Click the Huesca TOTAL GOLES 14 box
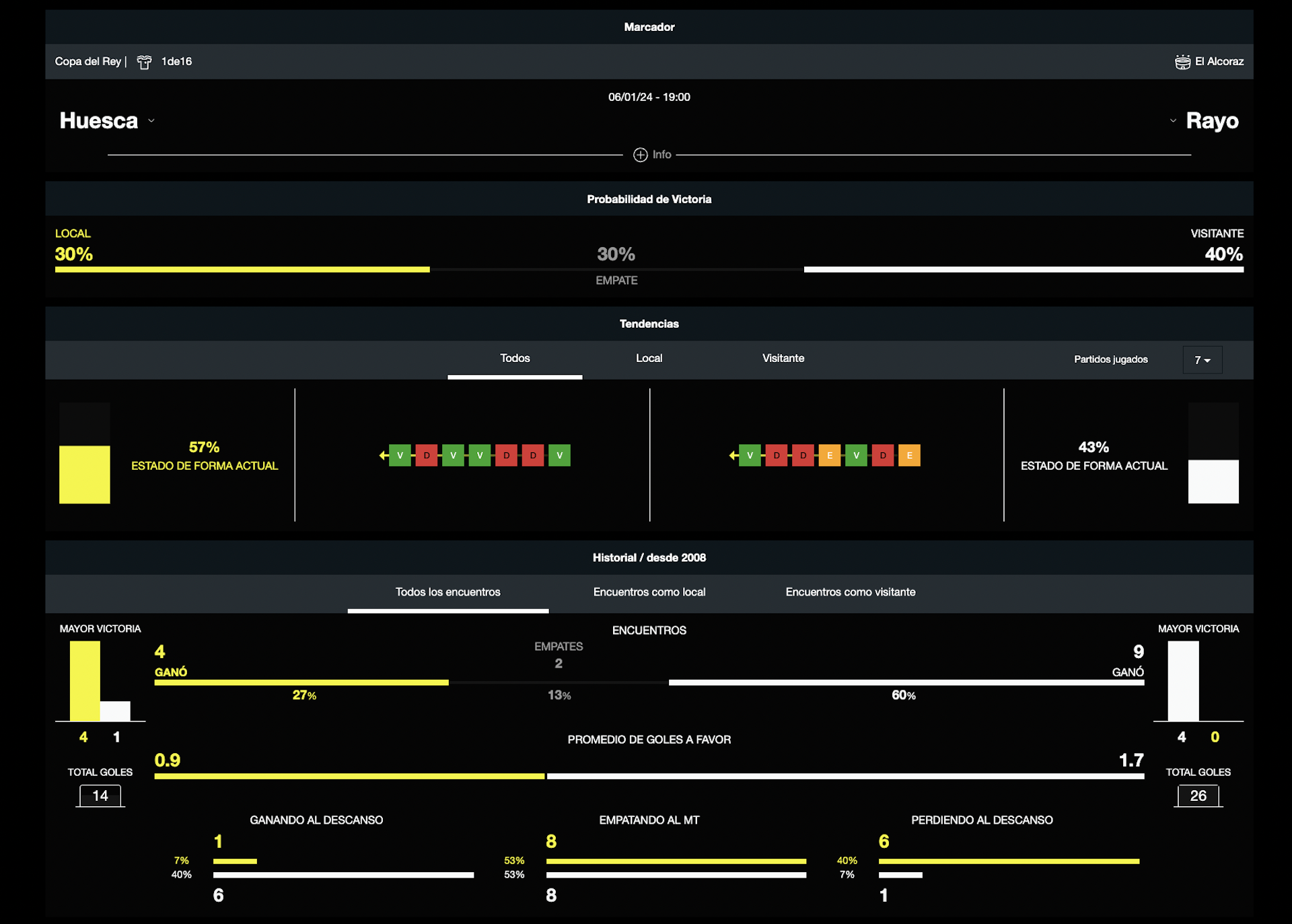The image size is (1292, 924). tap(100, 796)
